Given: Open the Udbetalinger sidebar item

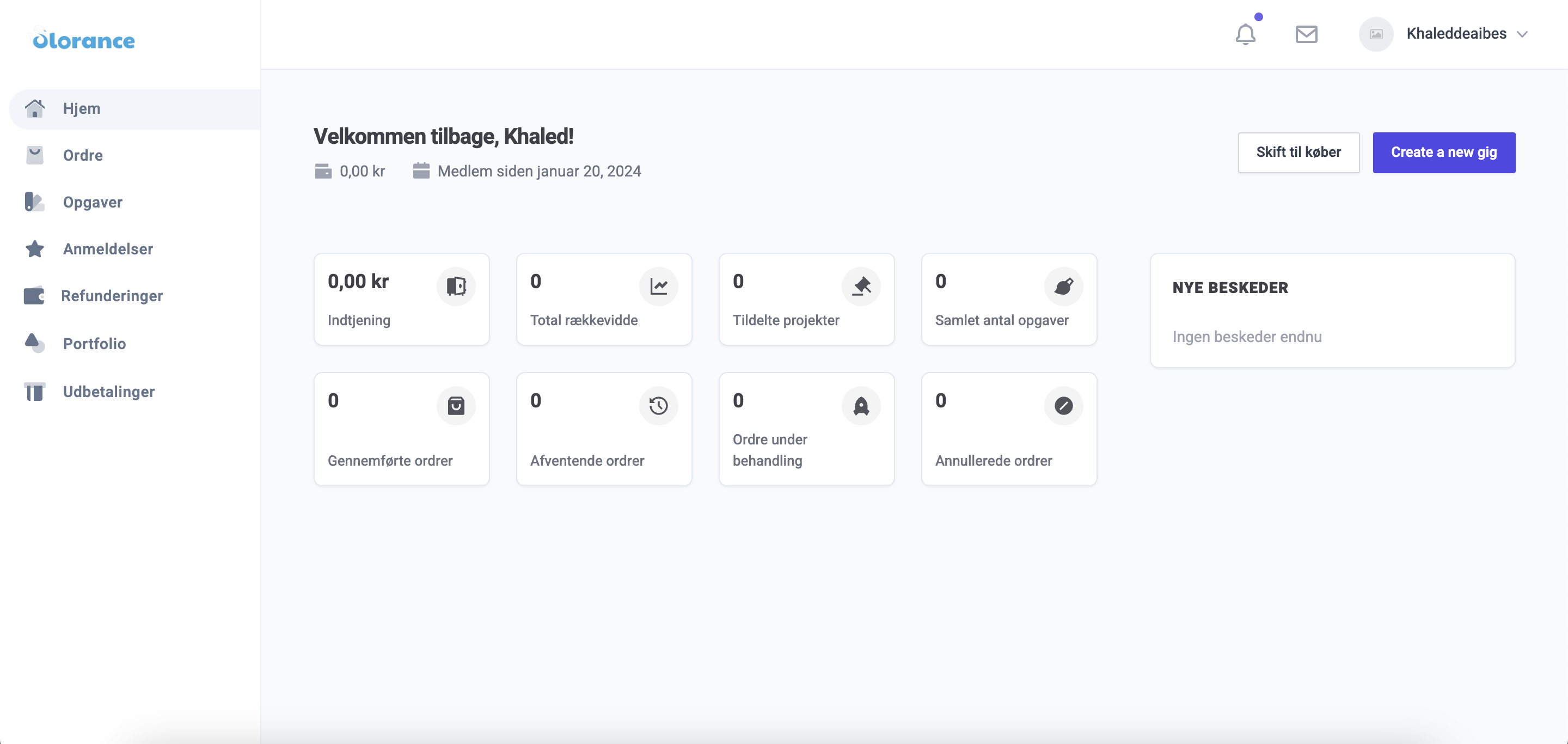Looking at the screenshot, I should pyautogui.click(x=108, y=392).
